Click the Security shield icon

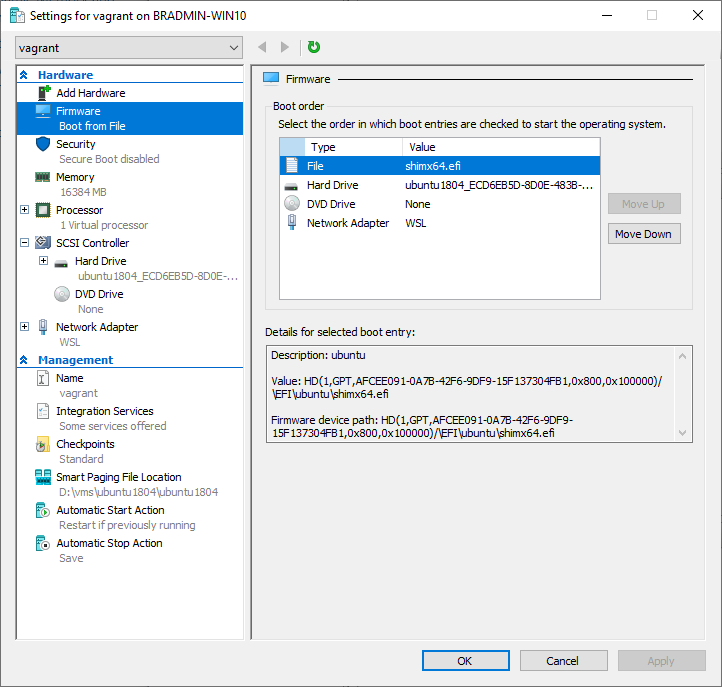(43, 144)
